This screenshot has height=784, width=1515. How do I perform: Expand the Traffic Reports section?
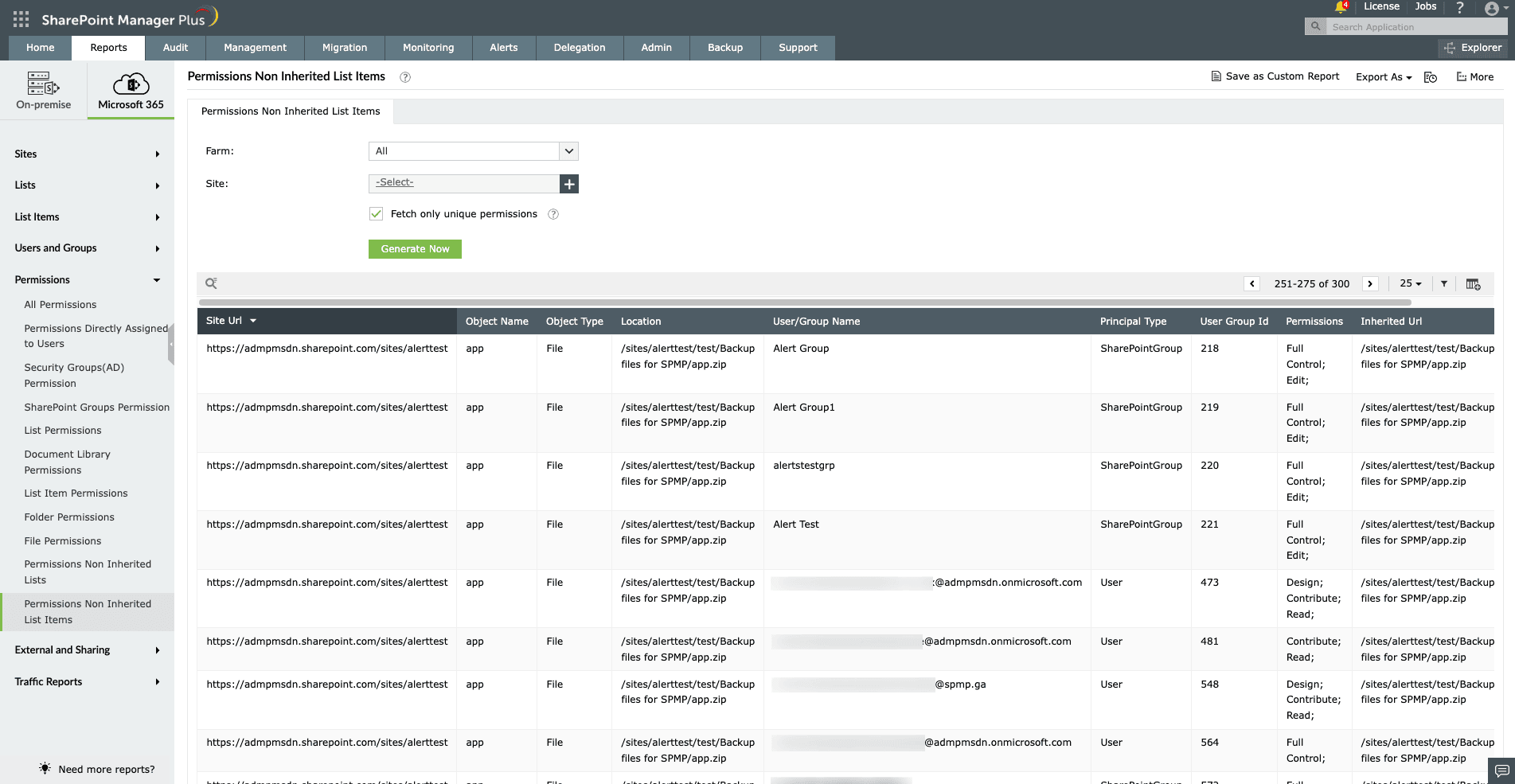87,682
